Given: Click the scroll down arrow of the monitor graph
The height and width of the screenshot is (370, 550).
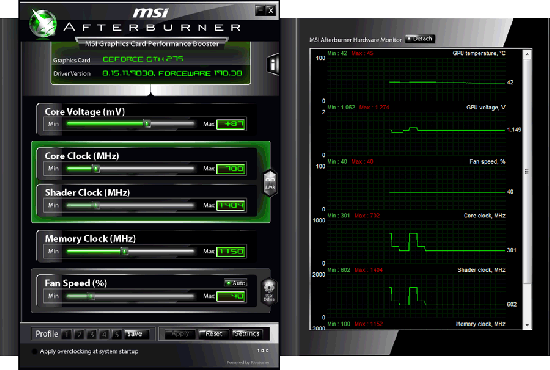Looking at the screenshot, I should [x=527, y=325].
